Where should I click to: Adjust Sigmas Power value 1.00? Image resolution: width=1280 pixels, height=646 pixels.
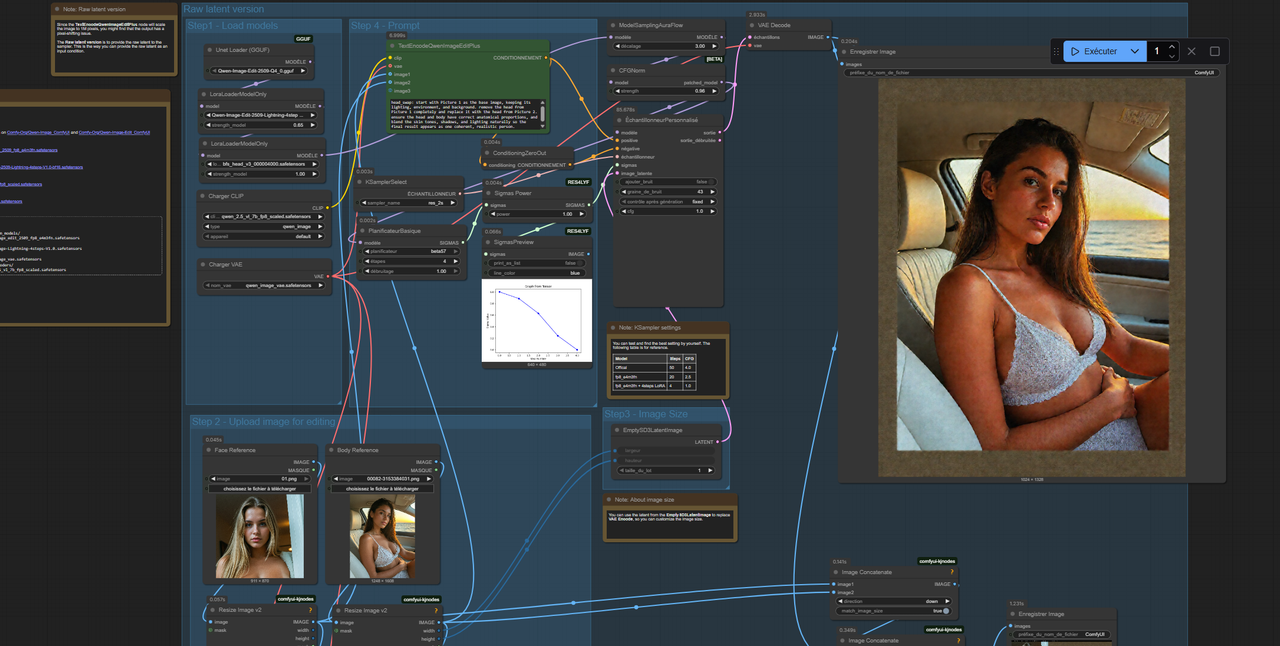538,214
